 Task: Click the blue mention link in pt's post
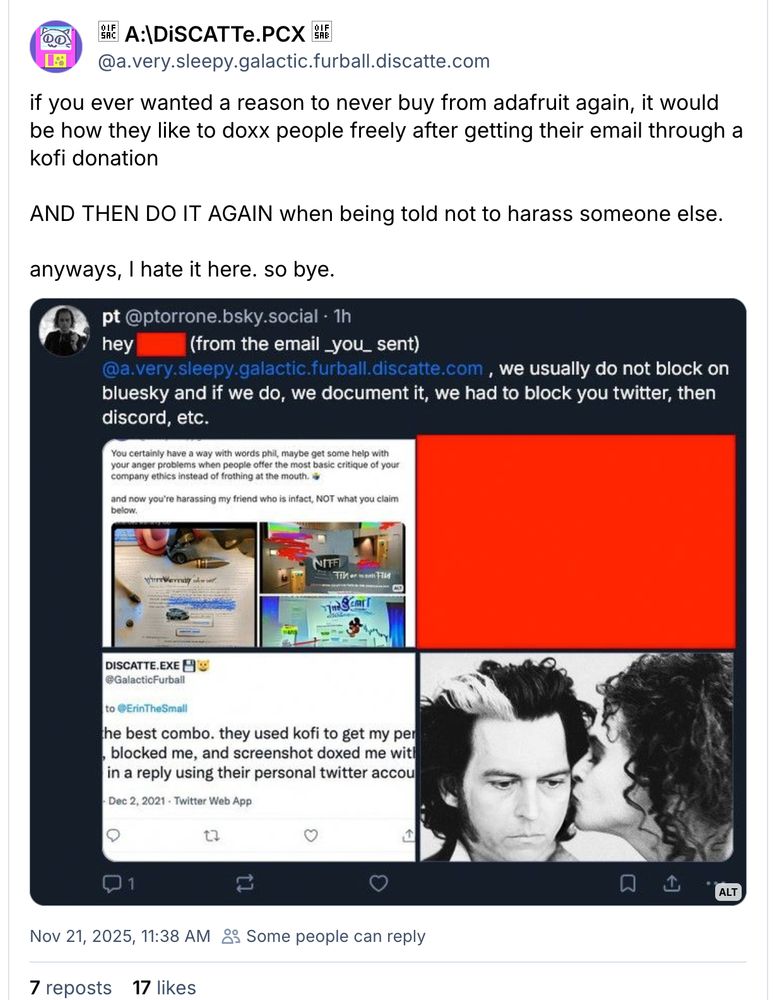pos(292,369)
